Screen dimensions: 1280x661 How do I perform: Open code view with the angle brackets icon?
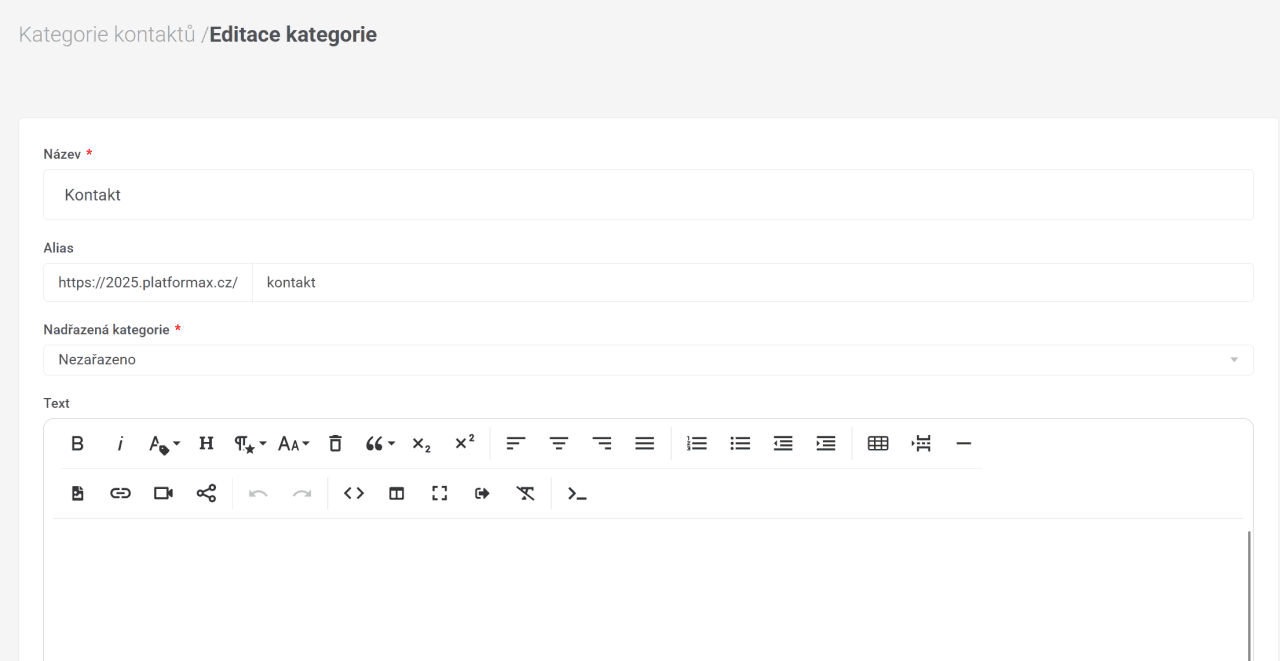click(x=354, y=493)
